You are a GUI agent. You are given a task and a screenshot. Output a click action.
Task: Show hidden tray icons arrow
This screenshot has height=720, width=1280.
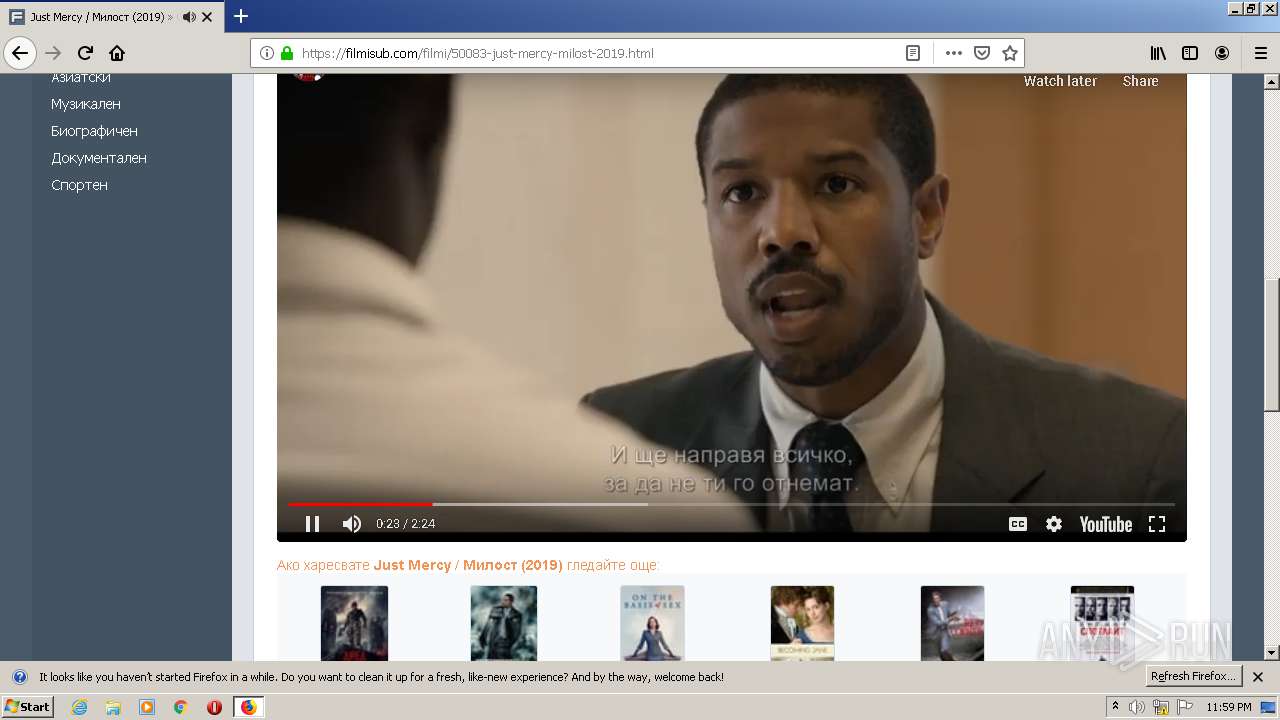(1115, 707)
